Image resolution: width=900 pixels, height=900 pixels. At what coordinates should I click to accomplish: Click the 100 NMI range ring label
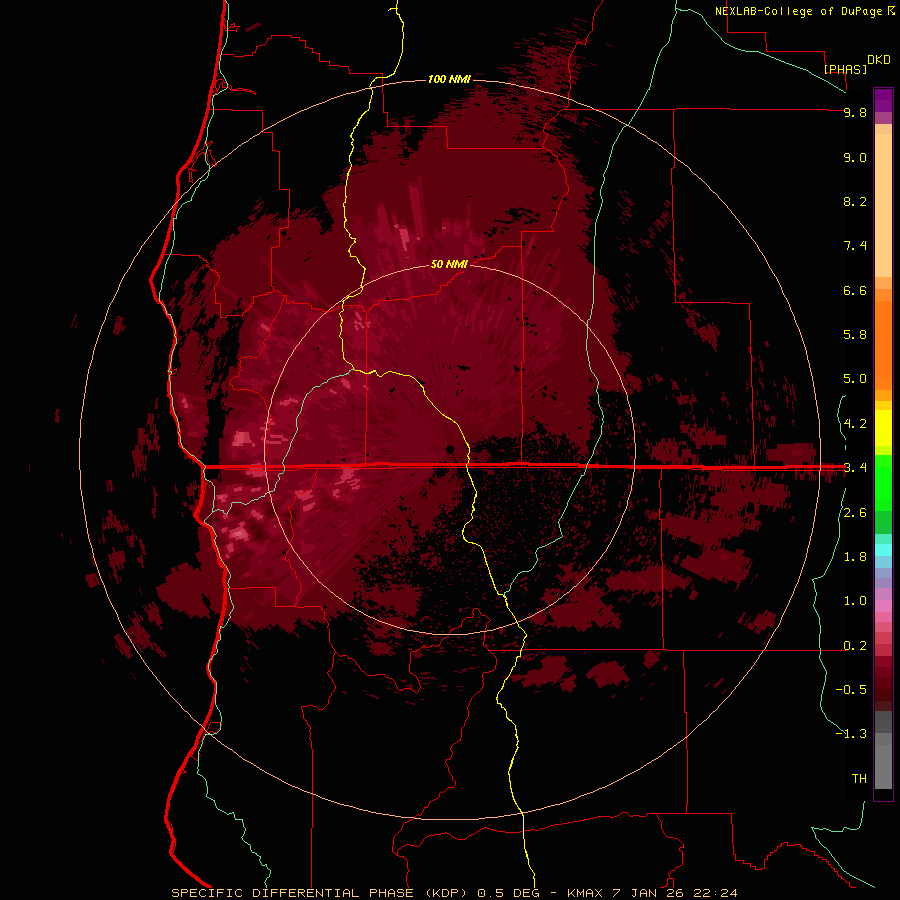click(x=449, y=79)
